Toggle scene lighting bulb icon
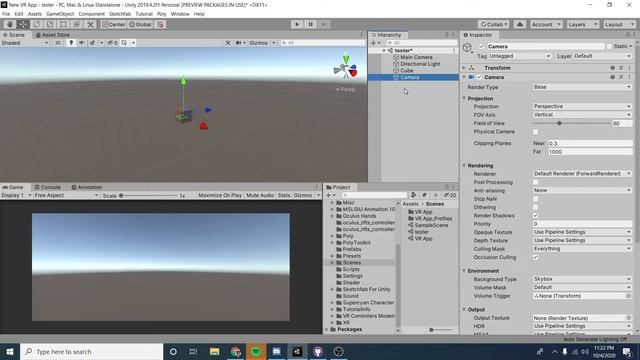Image resolution: width=640 pixels, height=360 pixels. (x=71, y=43)
